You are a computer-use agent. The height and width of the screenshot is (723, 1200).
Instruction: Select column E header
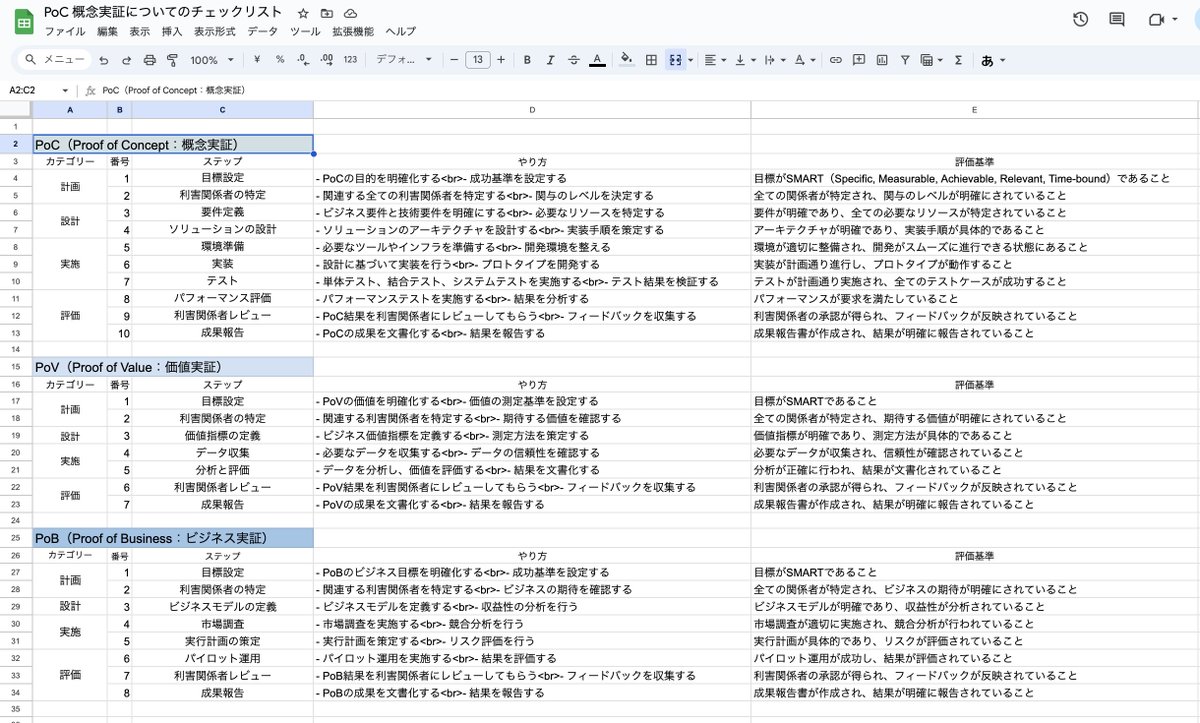tap(975, 110)
